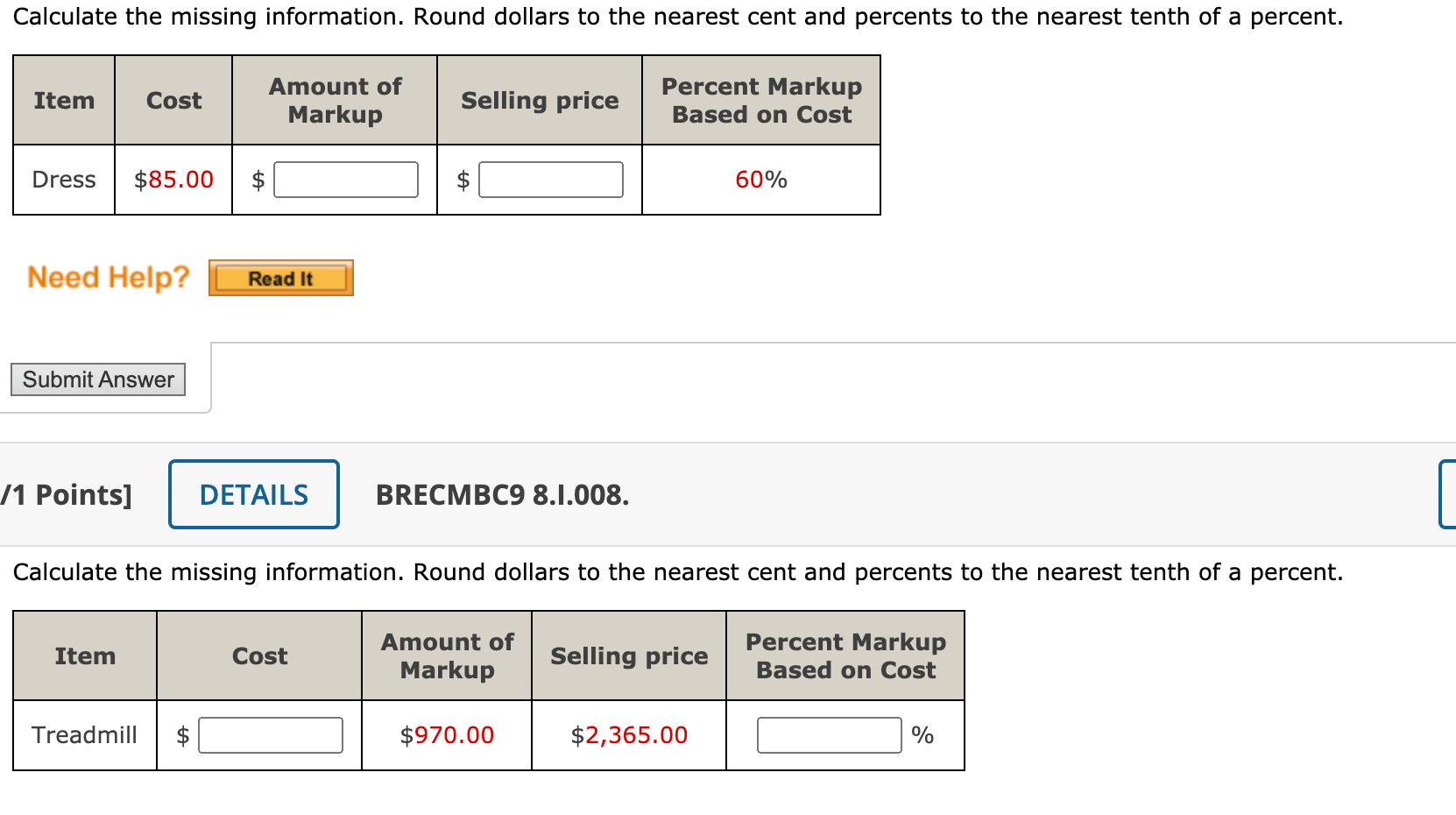Click the $970.00 markup amount

447,735
